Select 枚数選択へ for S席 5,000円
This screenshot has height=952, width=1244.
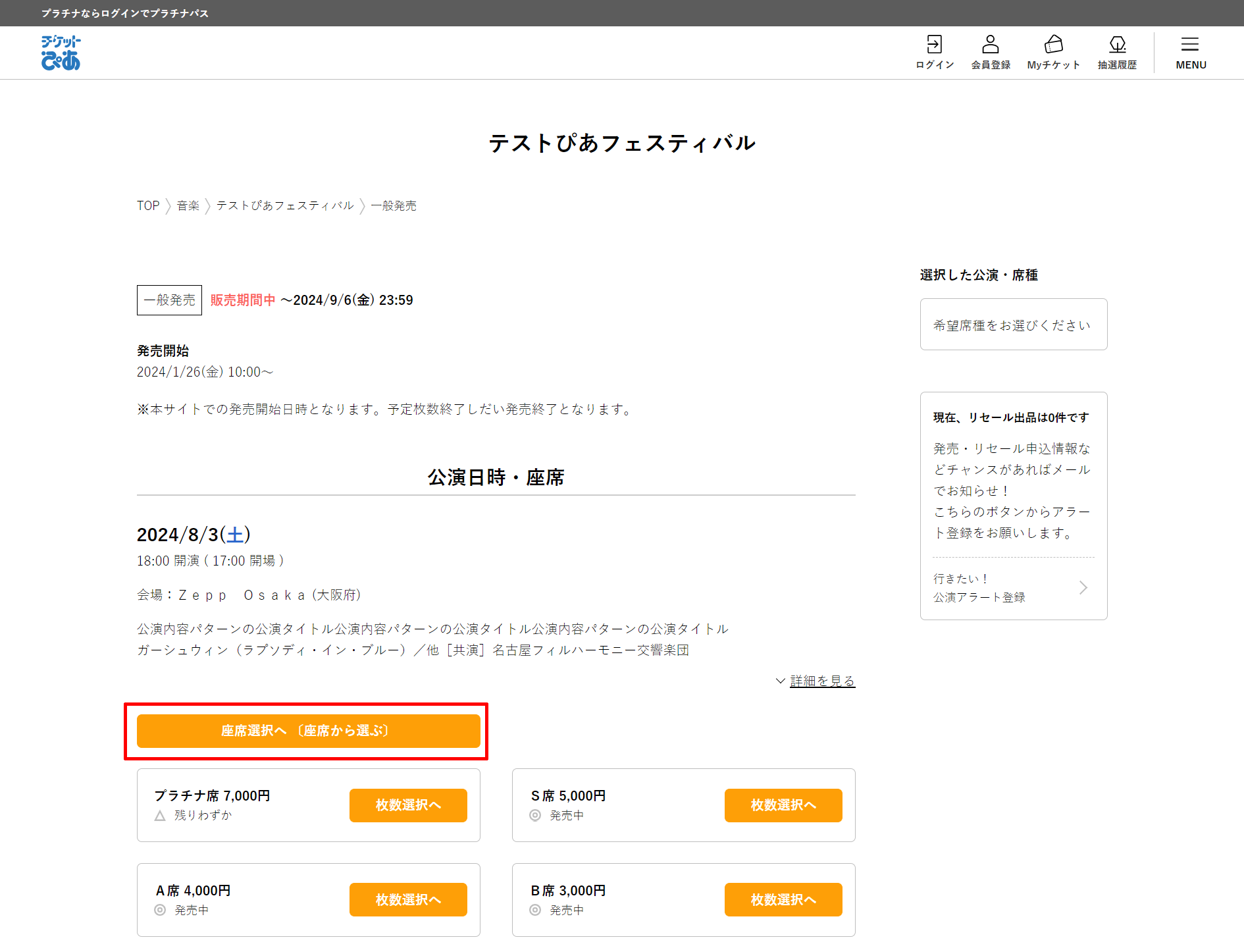coord(783,805)
